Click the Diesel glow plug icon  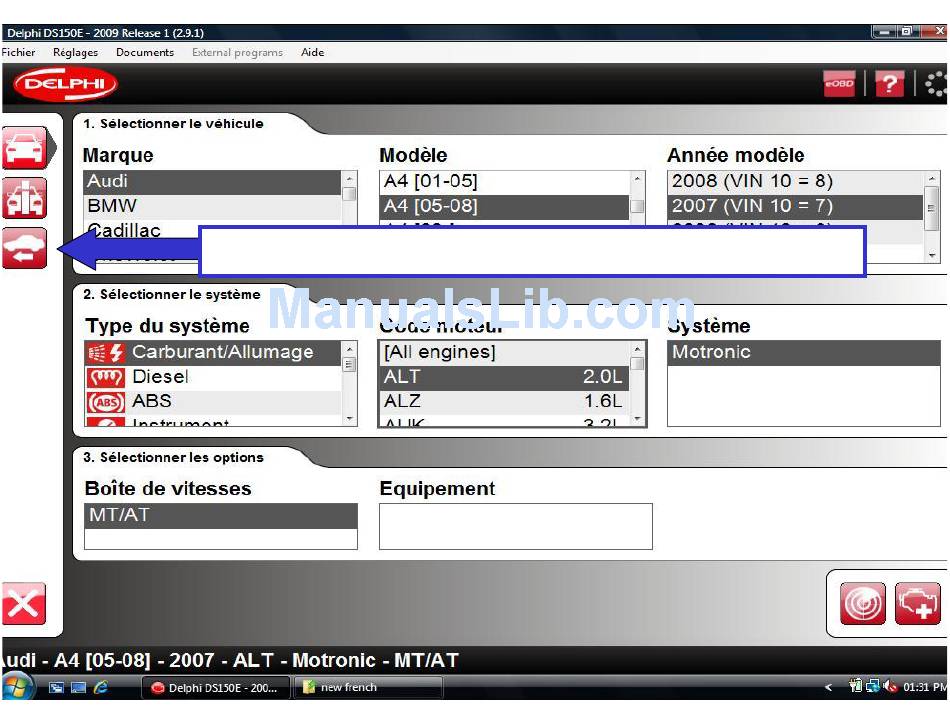click(105, 377)
